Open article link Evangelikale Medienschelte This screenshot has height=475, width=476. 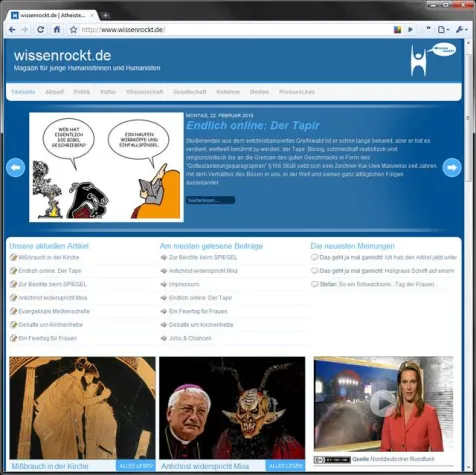[54, 311]
